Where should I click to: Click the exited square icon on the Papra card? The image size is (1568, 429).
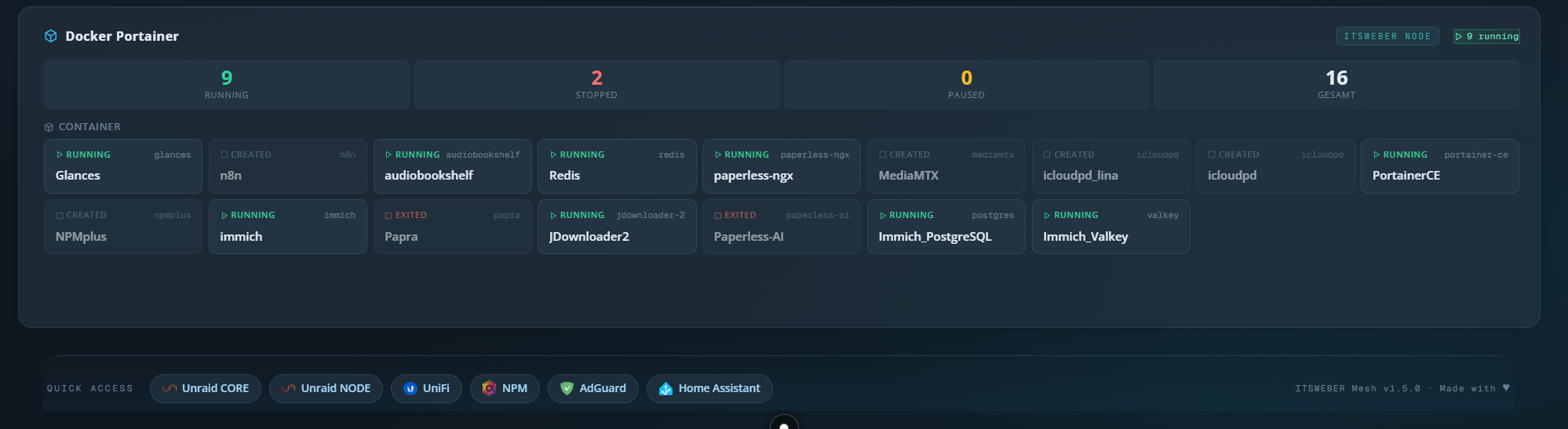tap(388, 216)
